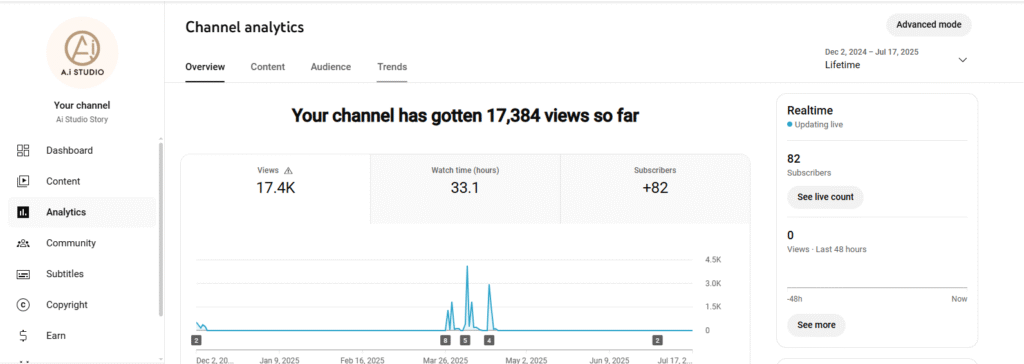
Task: Click the date range chevron arrow
Action: [x=962, y=59]
